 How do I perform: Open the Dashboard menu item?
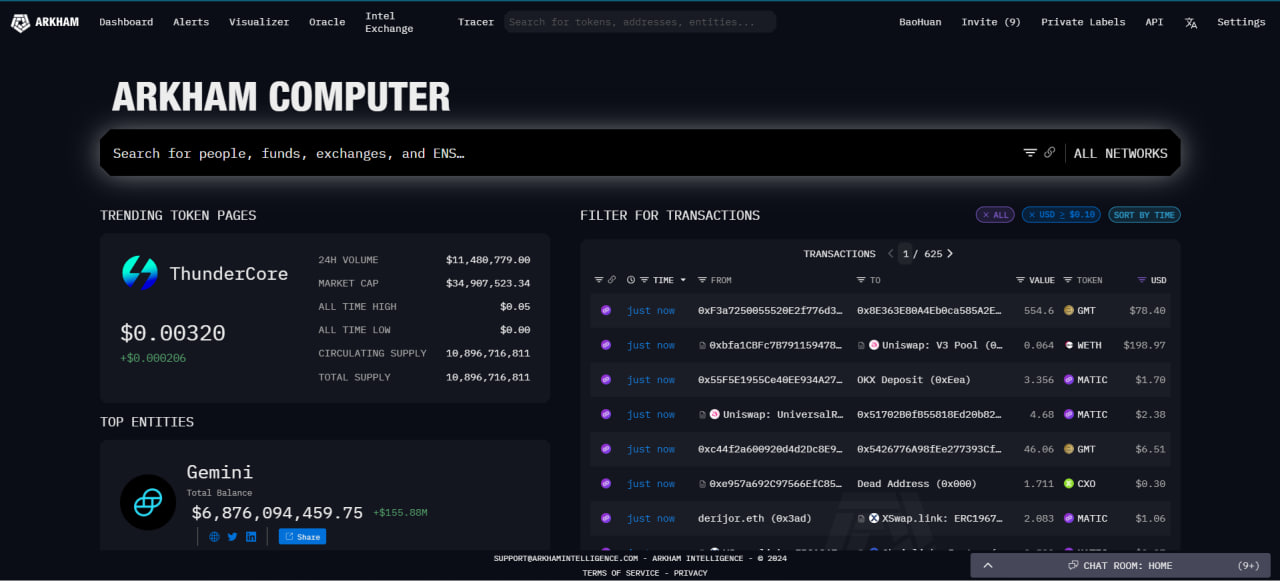tap(126, 22)
